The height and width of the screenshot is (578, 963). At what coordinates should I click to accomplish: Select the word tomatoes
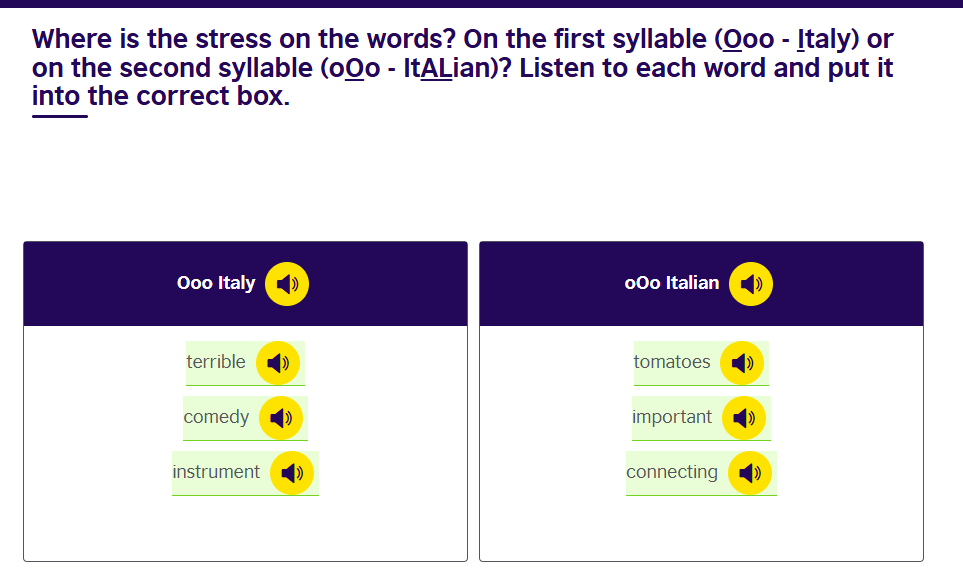tap(672, 362)
